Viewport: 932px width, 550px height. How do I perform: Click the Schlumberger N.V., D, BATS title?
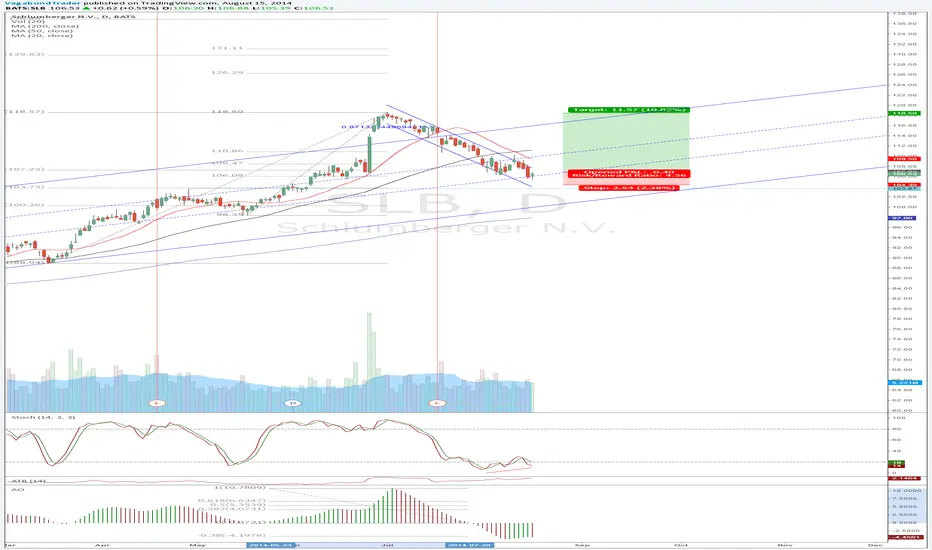(73, 17)
